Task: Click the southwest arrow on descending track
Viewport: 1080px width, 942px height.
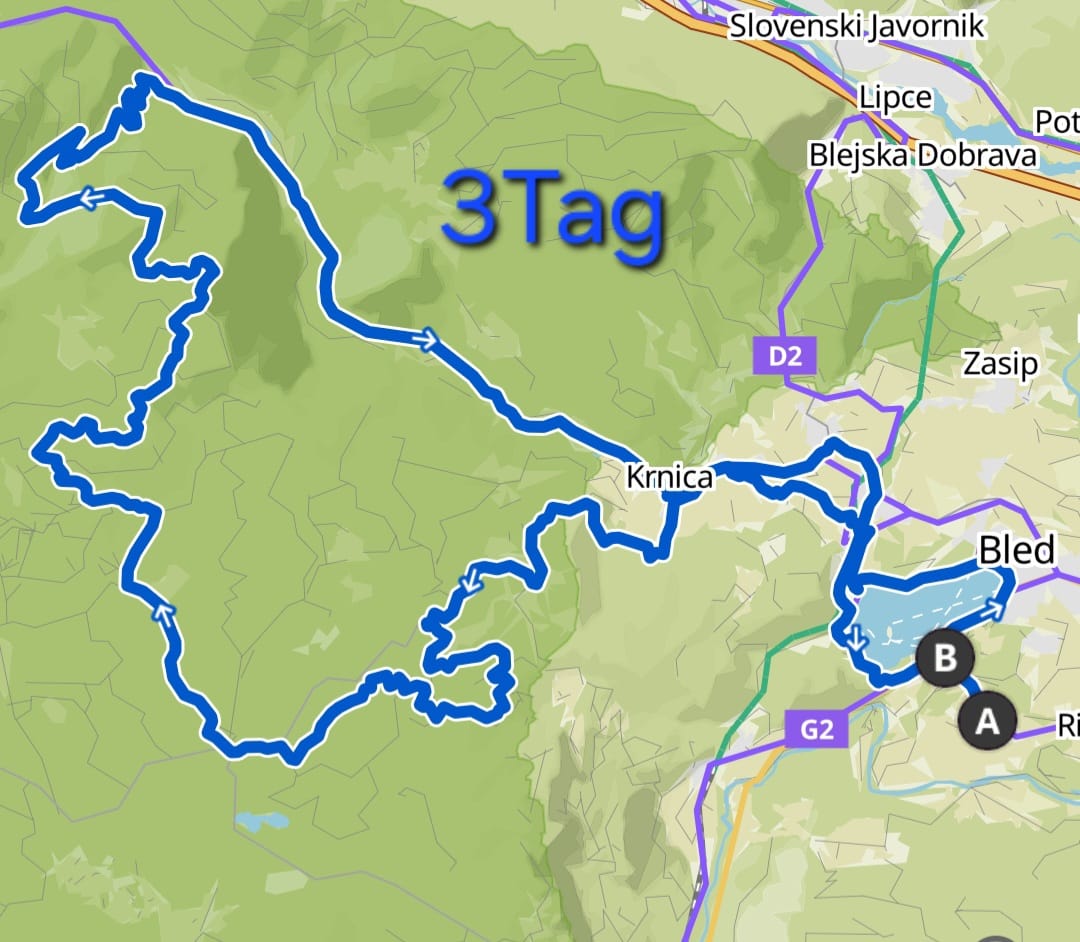Action: coord(471,582)
